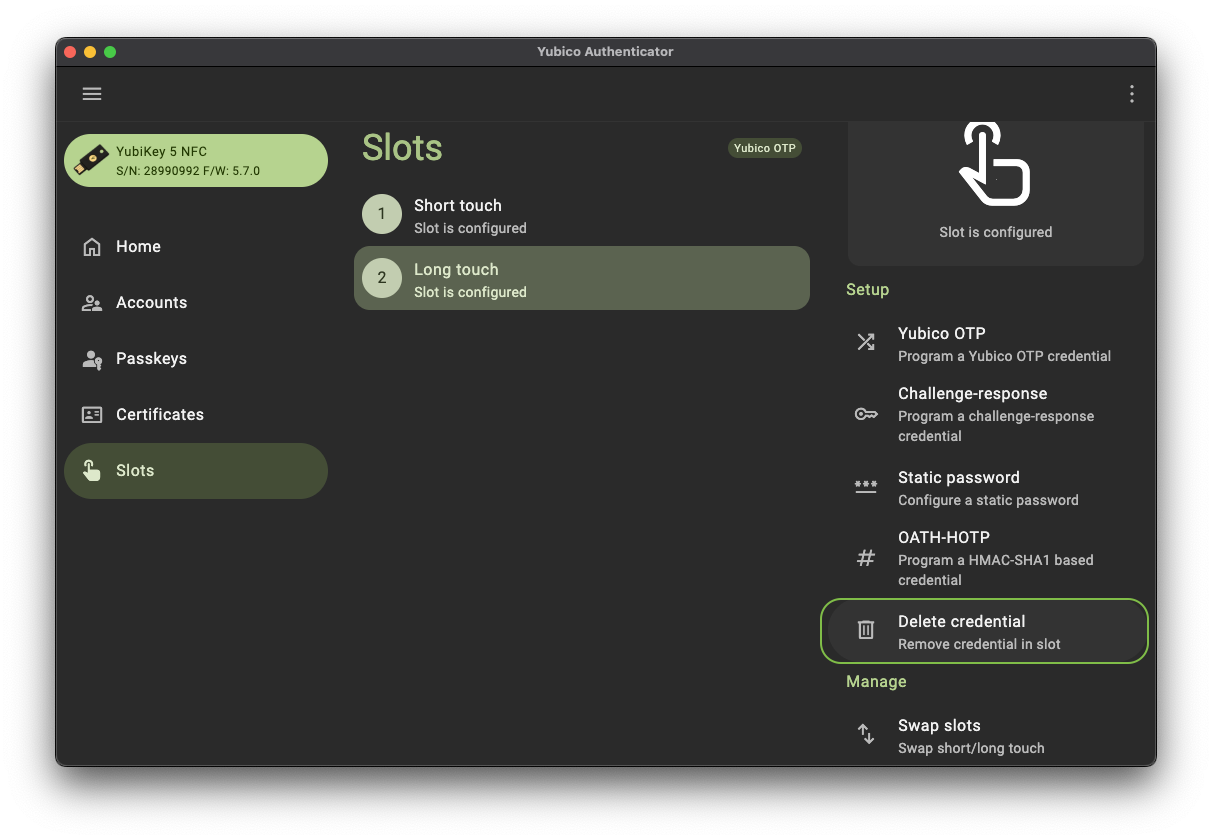Viewport: 1212px width, 840px height.
Task: Click the Manage section label
Action: coord(876,682)
